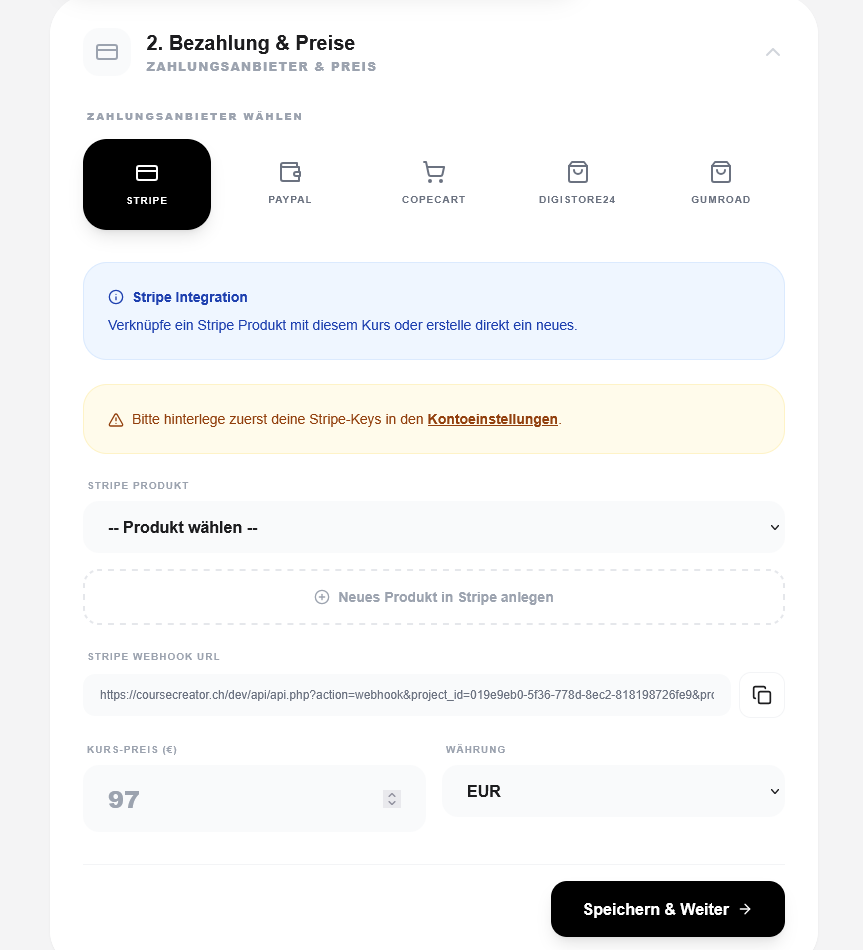Screen dimensions: 863x950
Task: Click the warning triangle icon
Action: pos(116,420)
